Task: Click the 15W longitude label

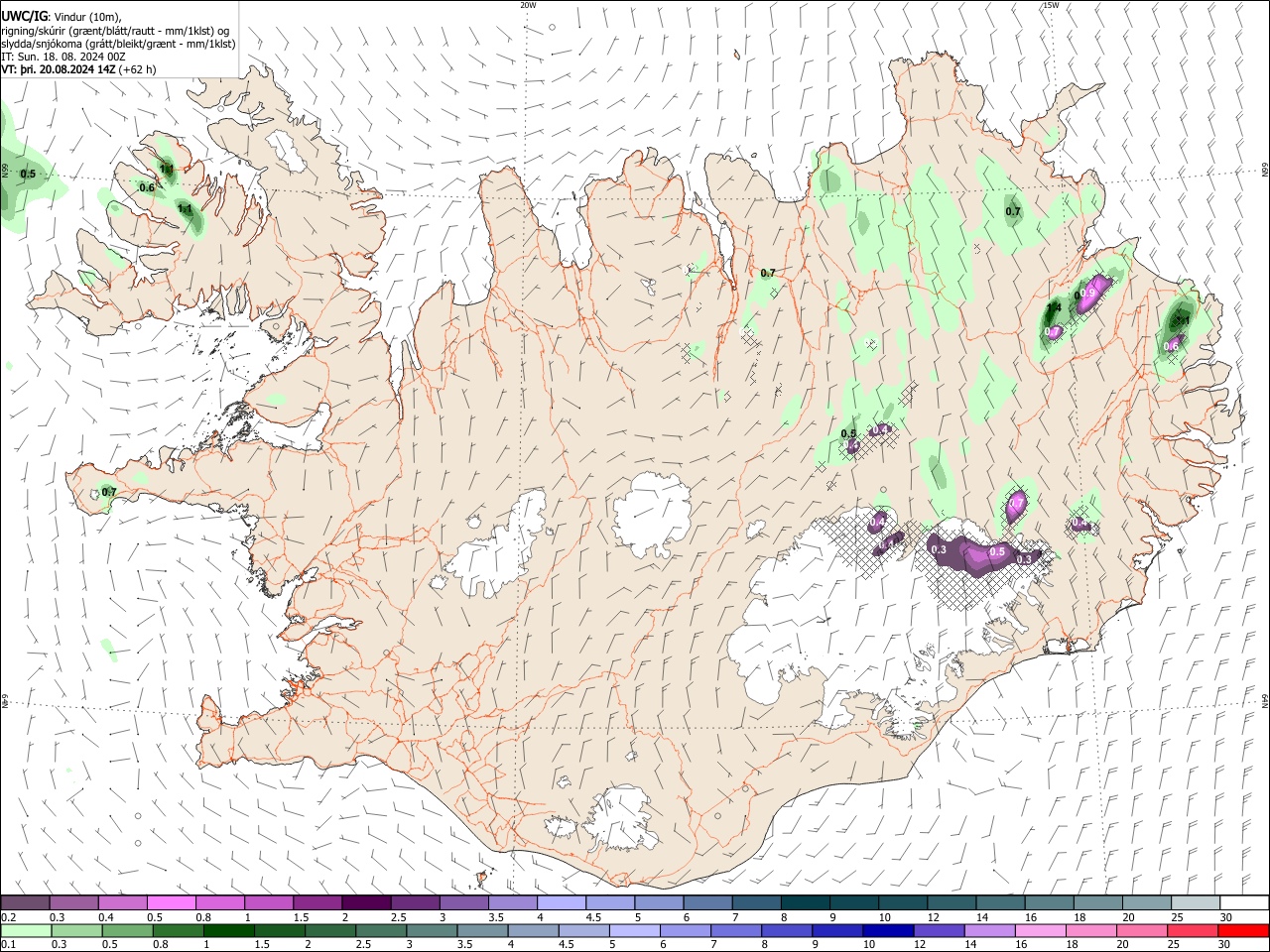Action: 1050,5
